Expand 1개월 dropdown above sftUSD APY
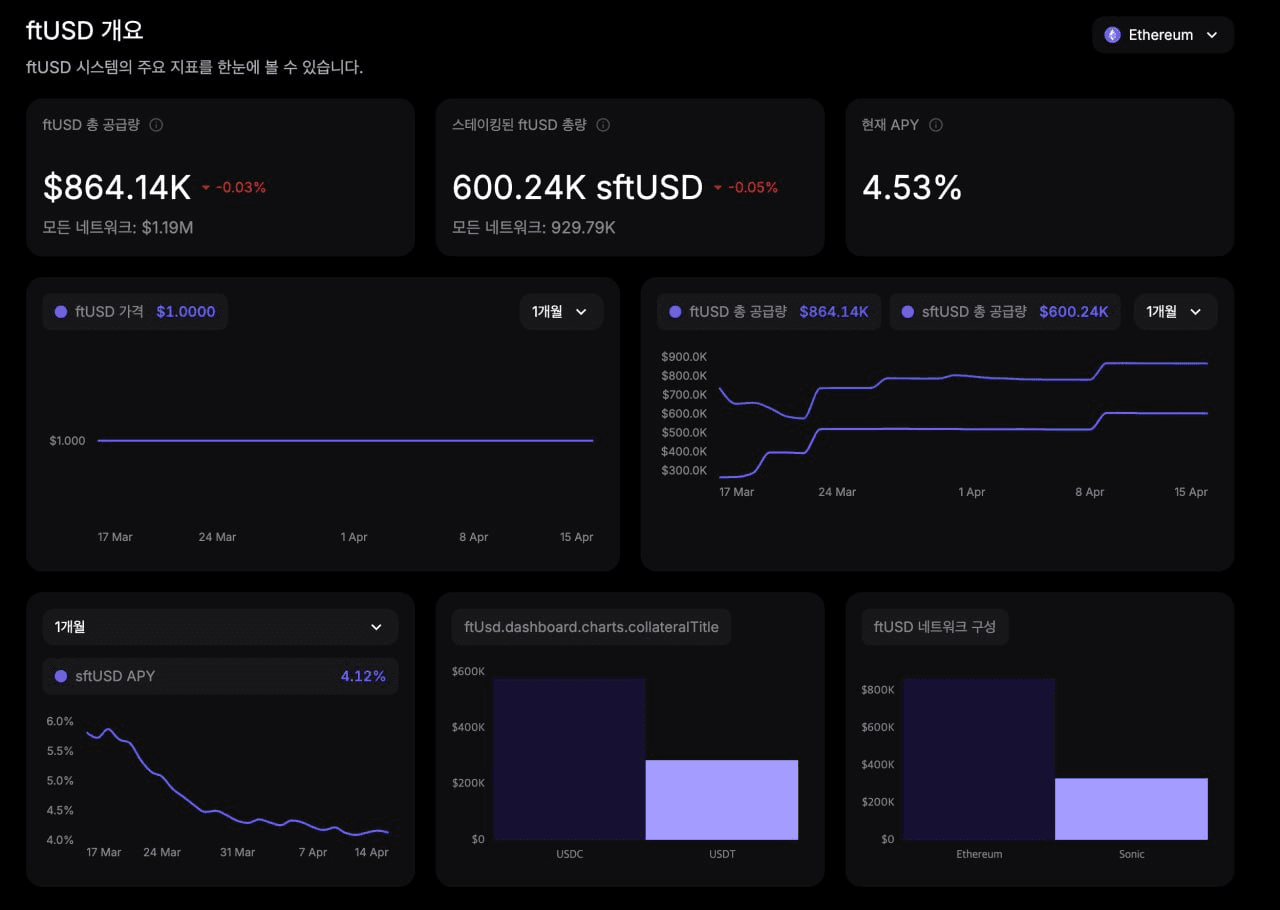Viewport: 1280px width, 910px height. pos(220,627)
